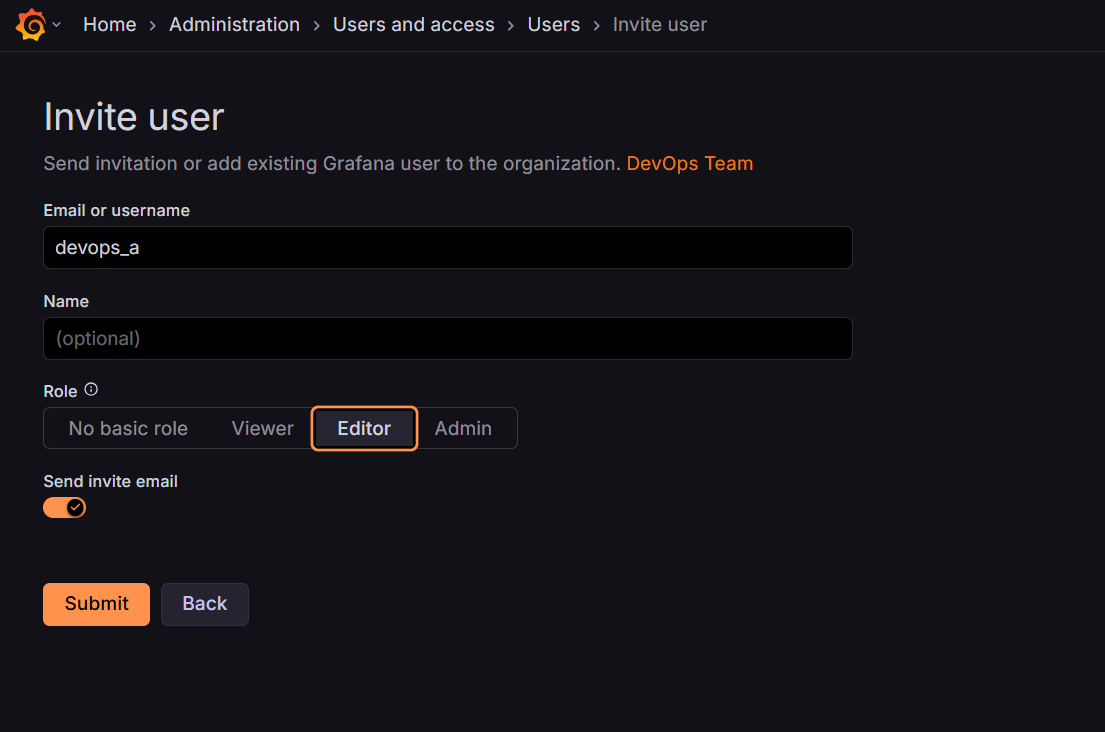This screenshot has width=1105, height=732.
Task: Select the Viewer role
Action: click(x=262, y=428)
